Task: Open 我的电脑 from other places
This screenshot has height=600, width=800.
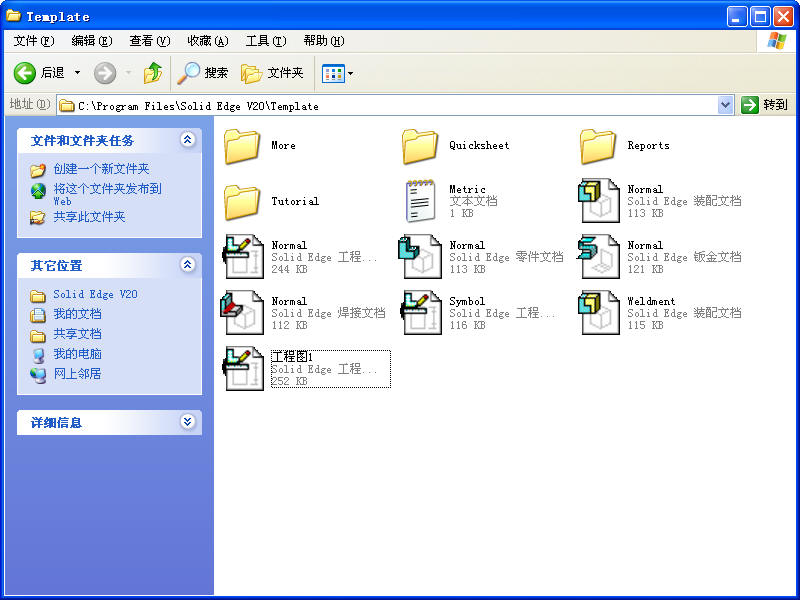Action: point(77,354)
